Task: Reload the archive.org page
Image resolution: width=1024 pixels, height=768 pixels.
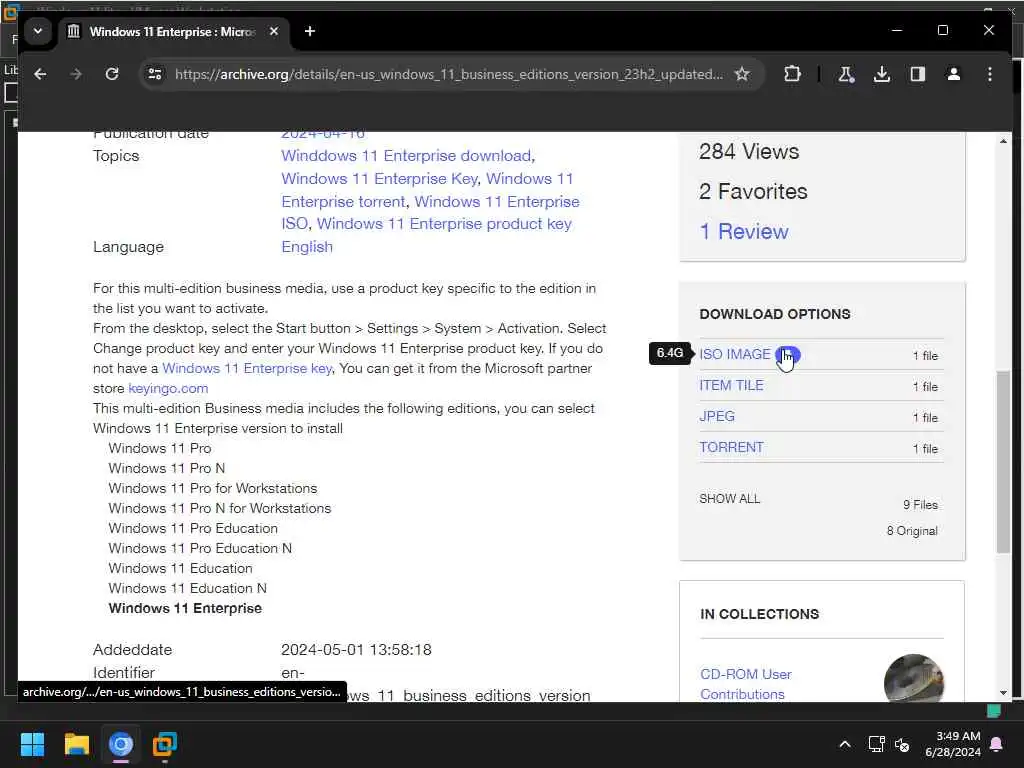Action: click(112, 74)
